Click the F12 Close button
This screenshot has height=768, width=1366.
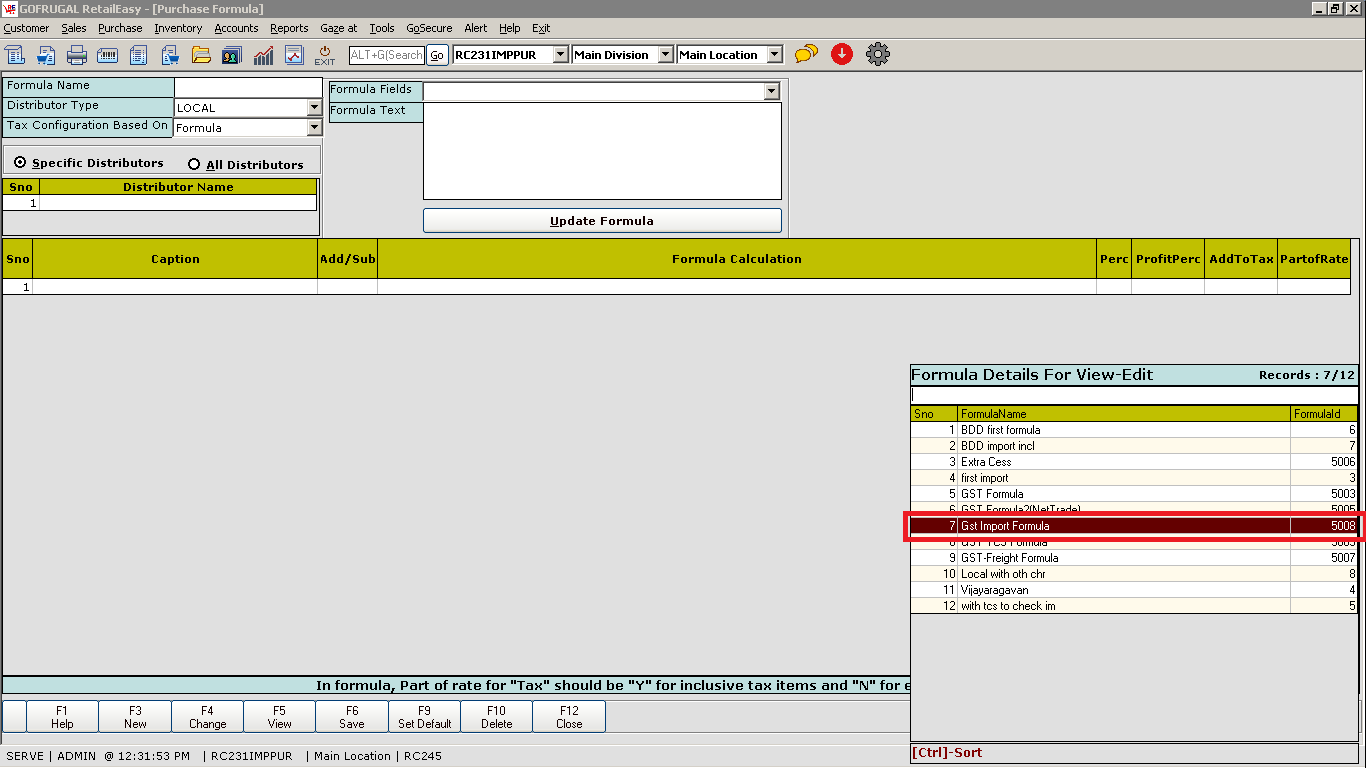[x=569, y=717]
